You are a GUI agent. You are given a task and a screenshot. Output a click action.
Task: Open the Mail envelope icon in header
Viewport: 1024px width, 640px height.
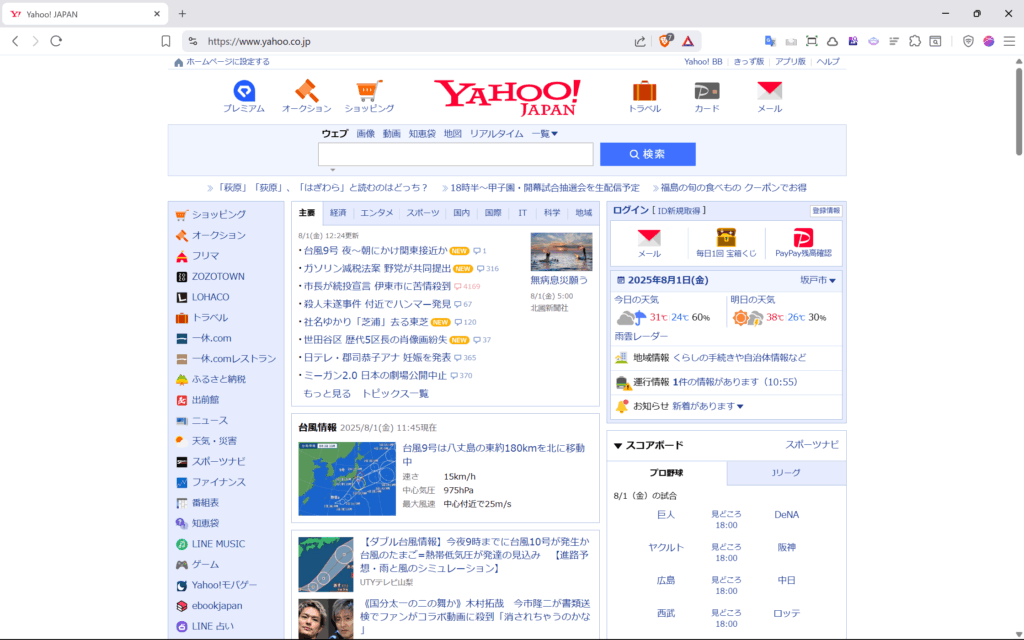(769, 90)
